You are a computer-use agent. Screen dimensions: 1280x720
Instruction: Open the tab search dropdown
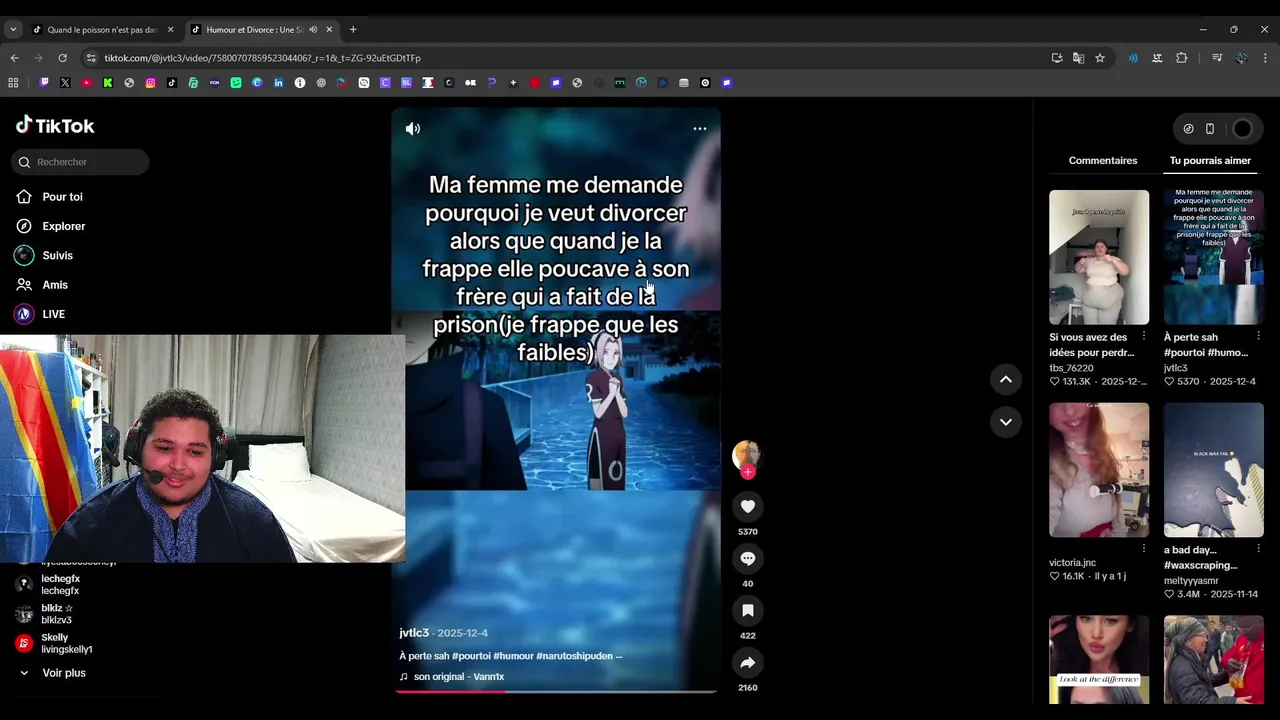pos(13,30)
